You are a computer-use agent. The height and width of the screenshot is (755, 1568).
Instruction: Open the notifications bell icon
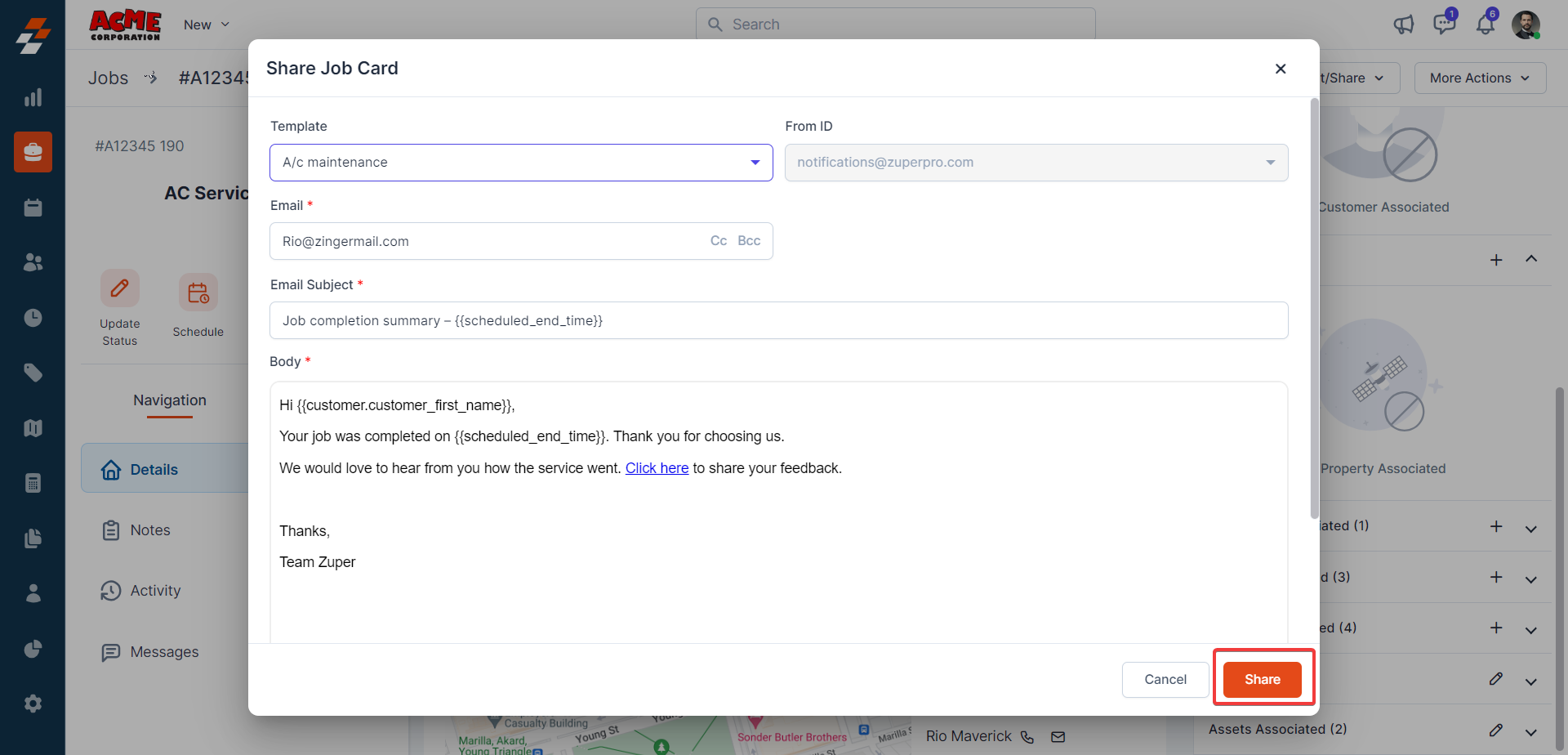1485,25
